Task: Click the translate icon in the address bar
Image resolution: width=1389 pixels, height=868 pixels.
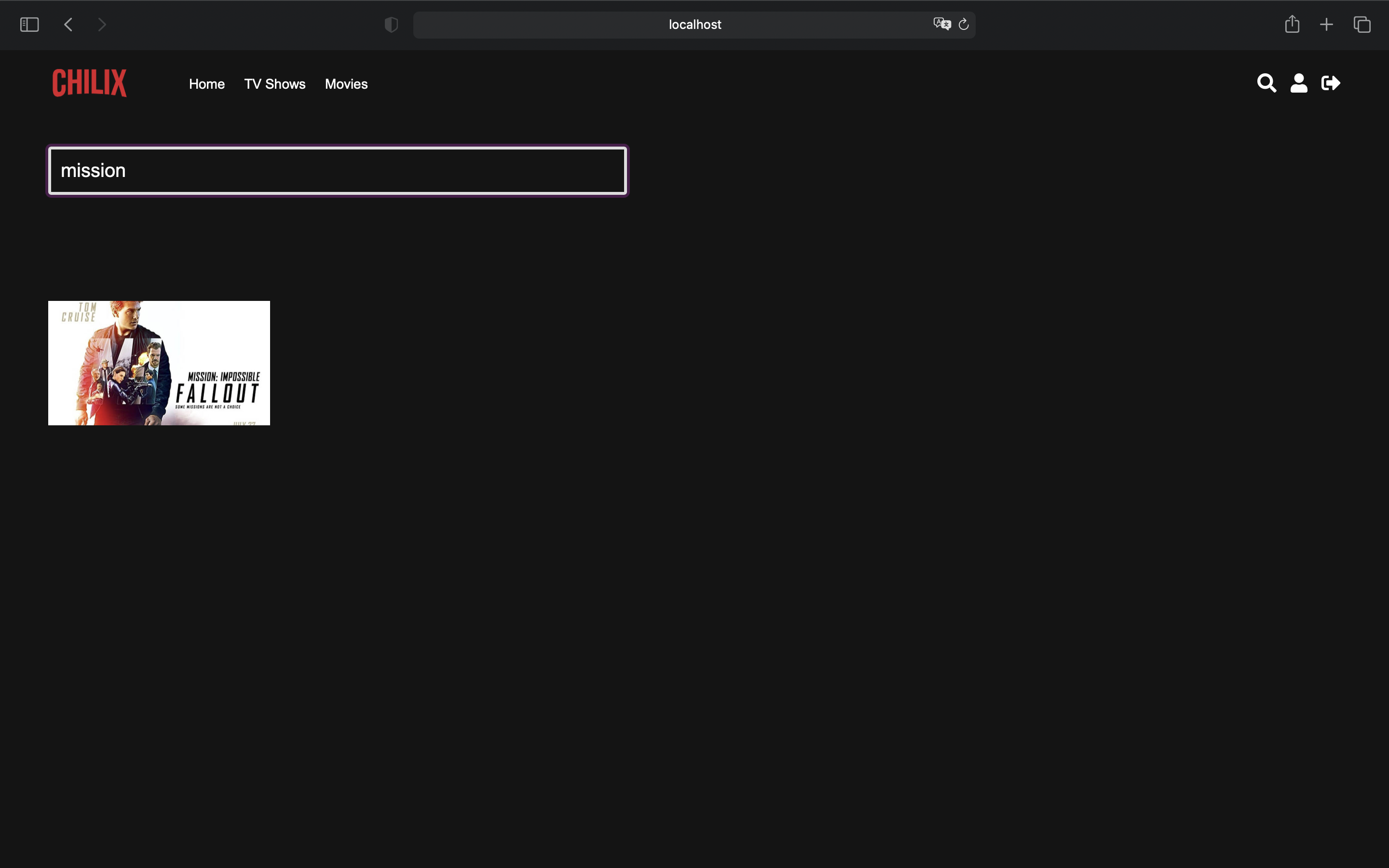Action: [x=941, y=24]
